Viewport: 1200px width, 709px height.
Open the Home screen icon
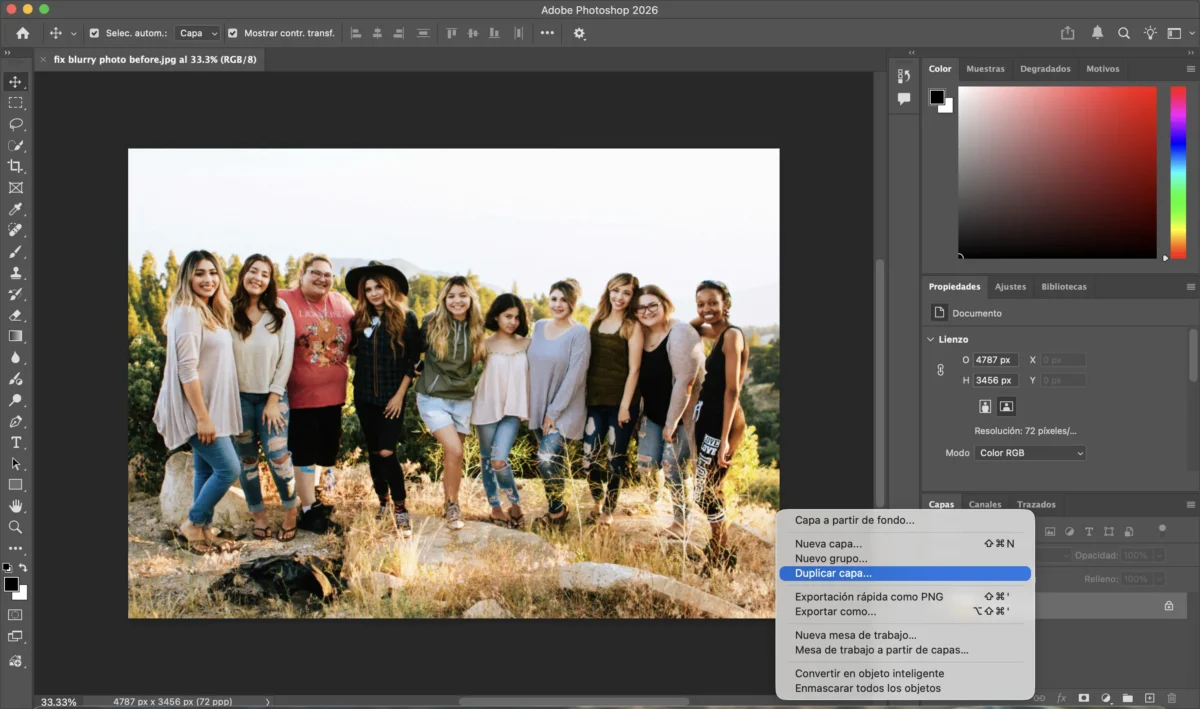[x=23, y=33]
